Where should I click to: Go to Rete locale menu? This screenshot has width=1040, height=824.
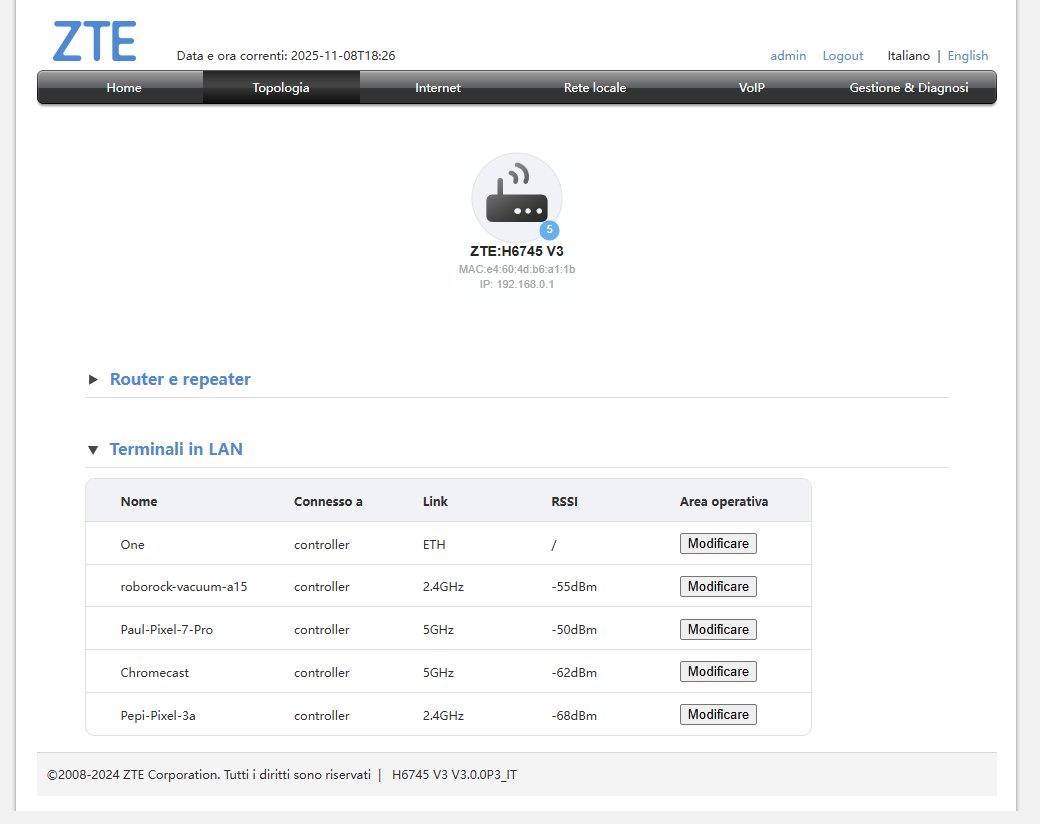[595, 88]
